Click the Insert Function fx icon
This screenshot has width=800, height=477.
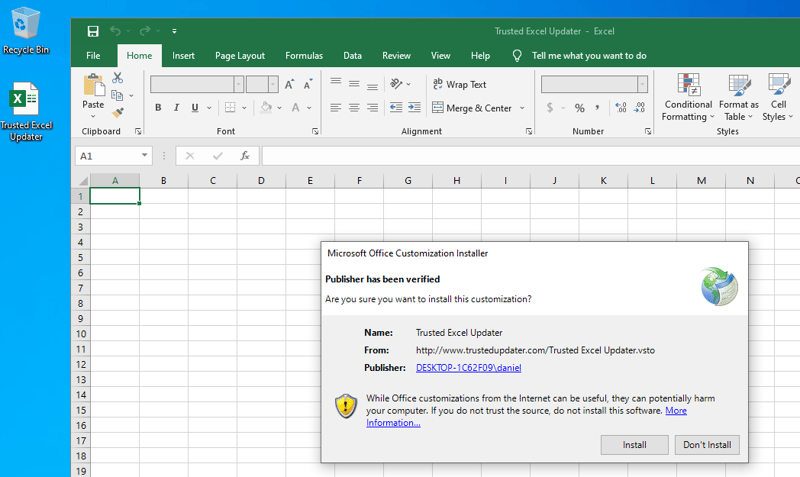click(245, 156)
